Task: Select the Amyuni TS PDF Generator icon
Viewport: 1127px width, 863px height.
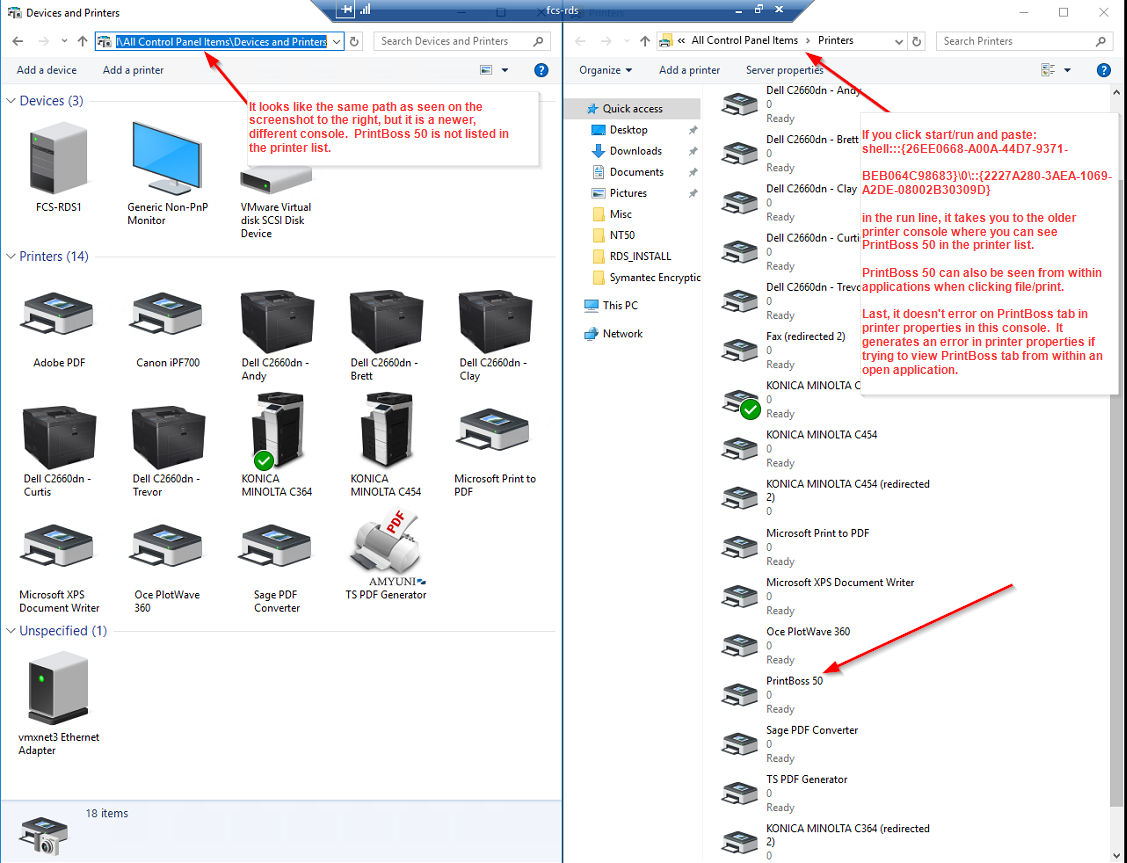Action: pyautogui.click(x=386, y=548)
